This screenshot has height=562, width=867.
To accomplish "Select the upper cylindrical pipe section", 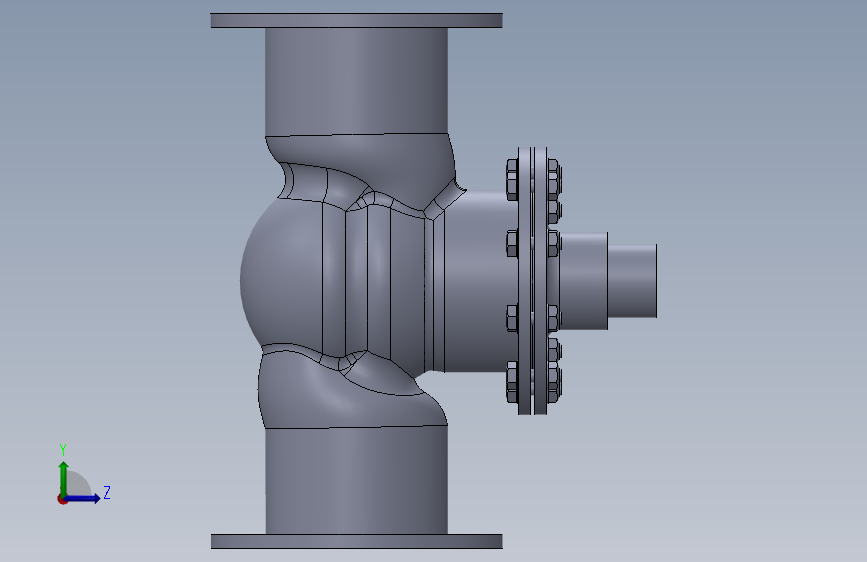I will pyautogui.click(x=357, y=81).
